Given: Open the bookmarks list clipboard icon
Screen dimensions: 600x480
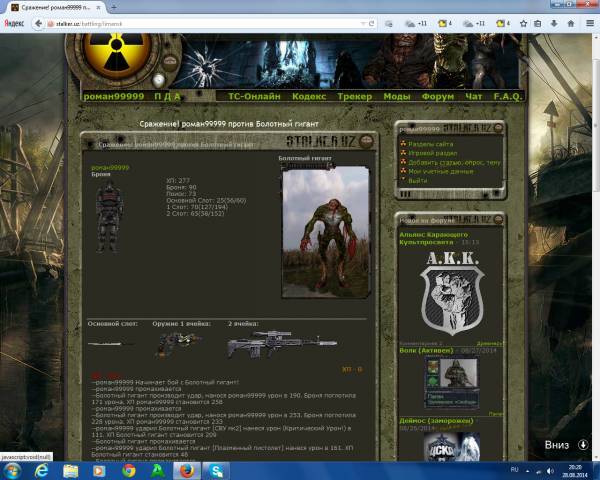Looking at the screenshot, I should click(538, 23).
